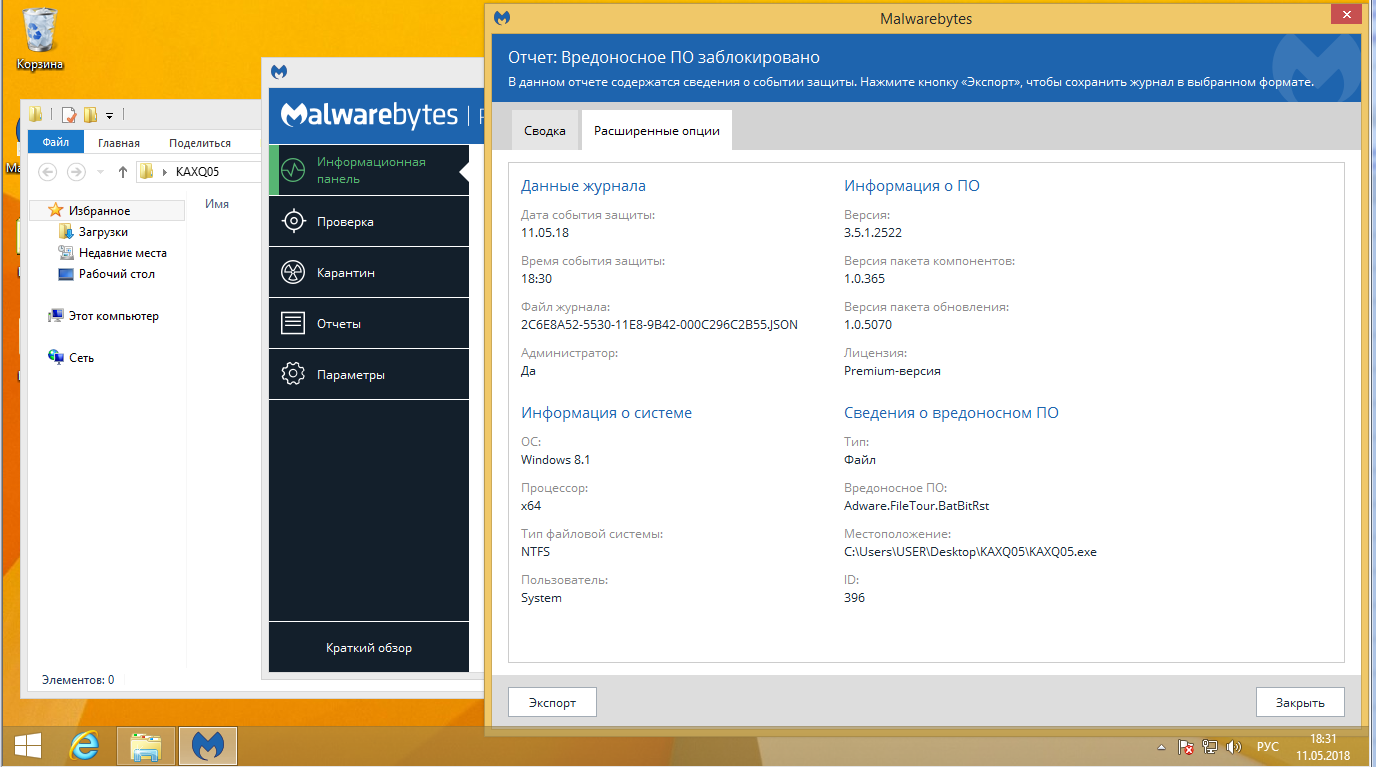Click the star icon next to Избранное

click(x=56, y=210)
